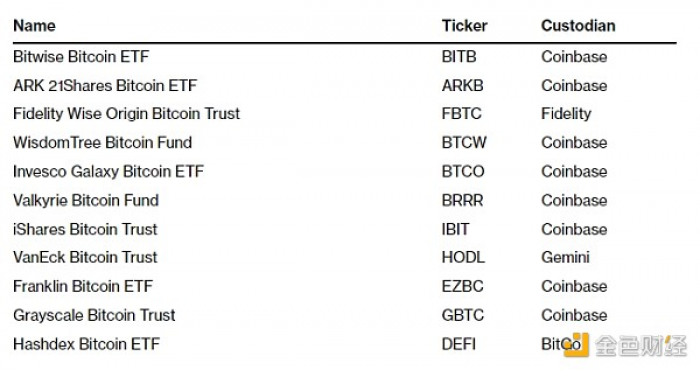Click the Custodian column header
Viewport: 700px width, 370px height.
[578, 25]
